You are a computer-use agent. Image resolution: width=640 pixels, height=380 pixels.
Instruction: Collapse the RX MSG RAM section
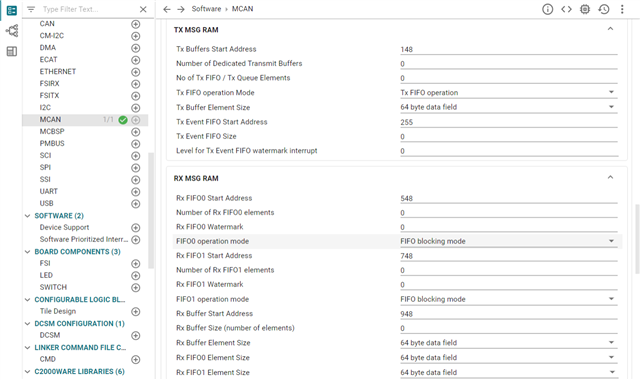[610, 178]
